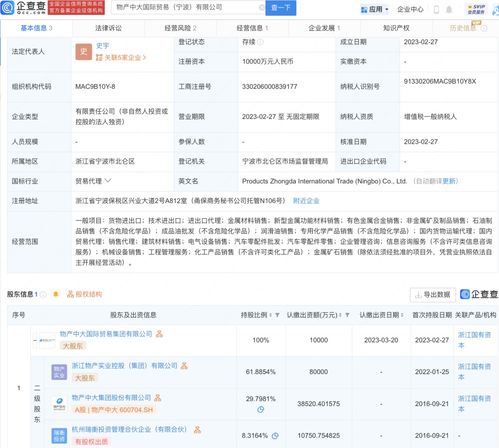The height and width of the screenshot is (448, 499).
Task: Clear the search field with the X icon
Action: click(261, 7)
